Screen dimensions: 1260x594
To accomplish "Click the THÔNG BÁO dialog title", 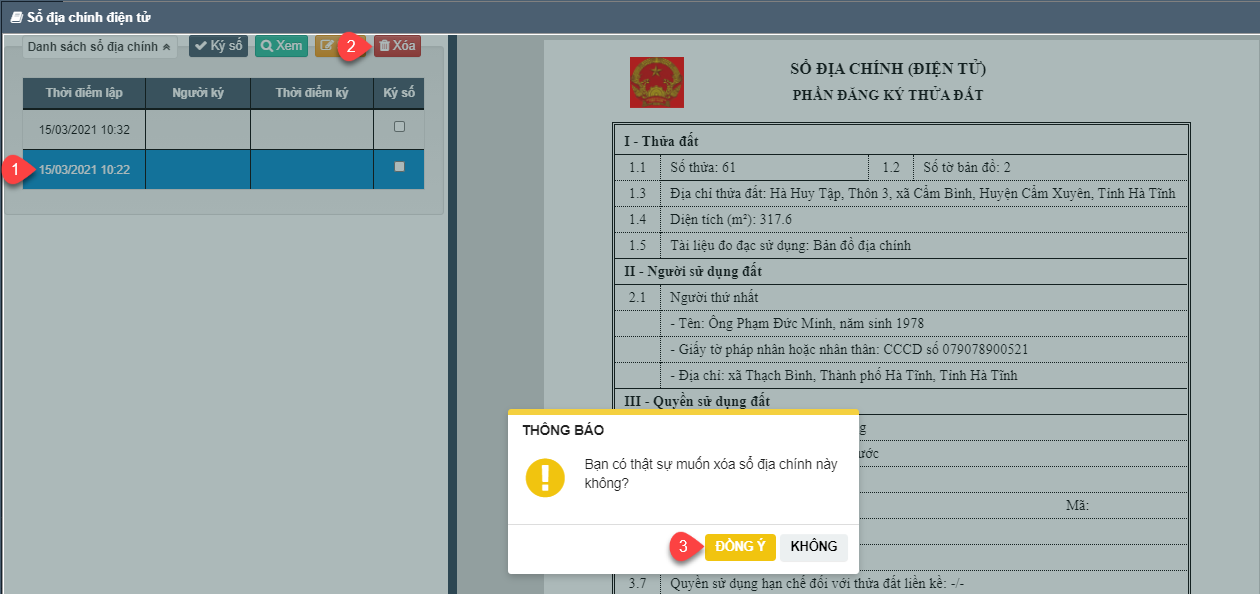I will tap(563, 430).
